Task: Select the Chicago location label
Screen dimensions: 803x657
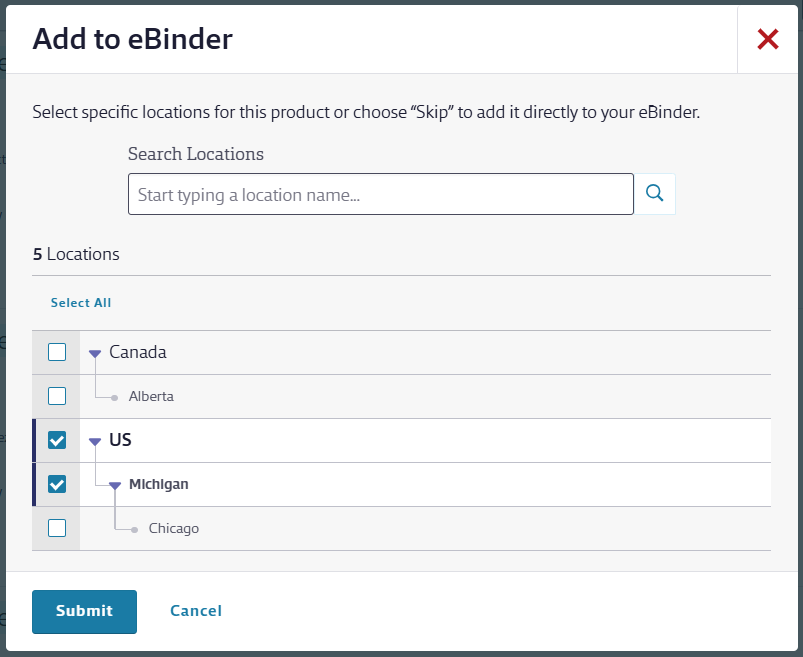Action: pos(174,528)
